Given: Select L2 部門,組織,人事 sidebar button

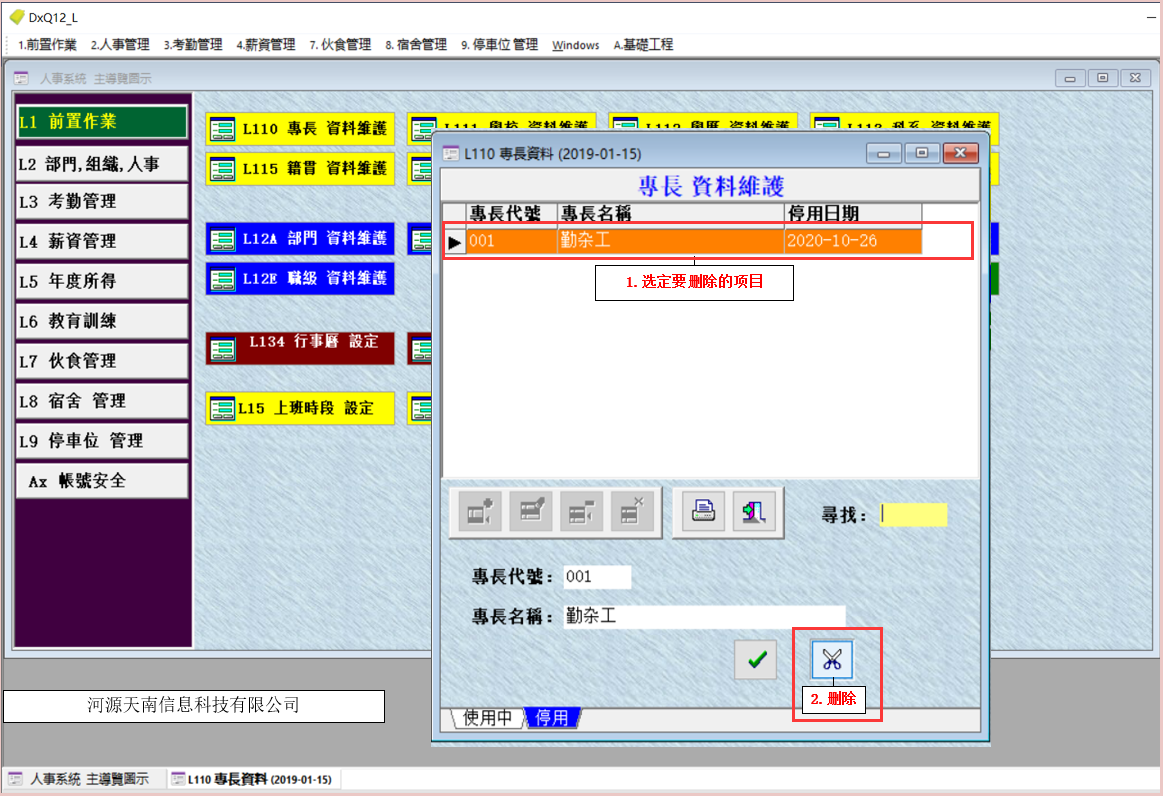Looking at the screenshot, I should click(102, 164).
